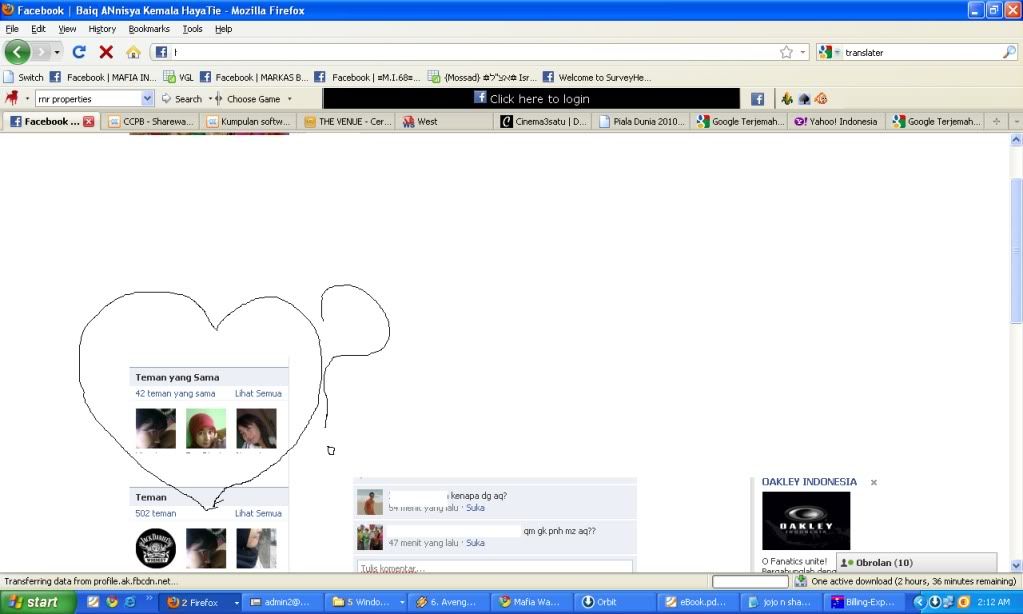
Task: Switch to THE VENUE - Cer... tab
Action: pyautogui.click(x=347, y=121)
